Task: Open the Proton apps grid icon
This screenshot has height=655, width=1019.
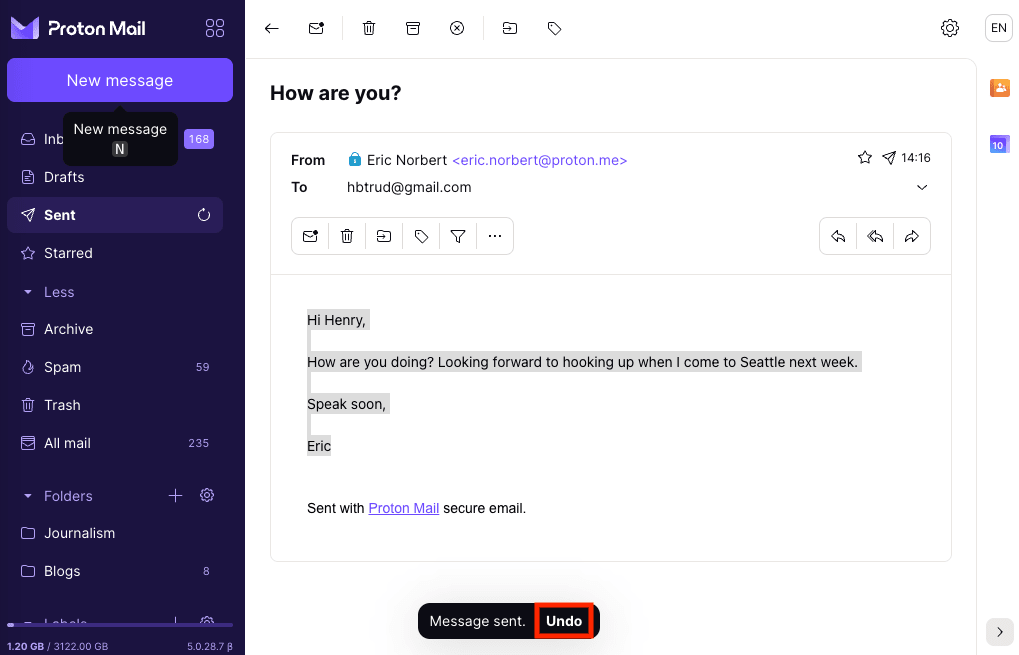Action: (x=214, y=28)
